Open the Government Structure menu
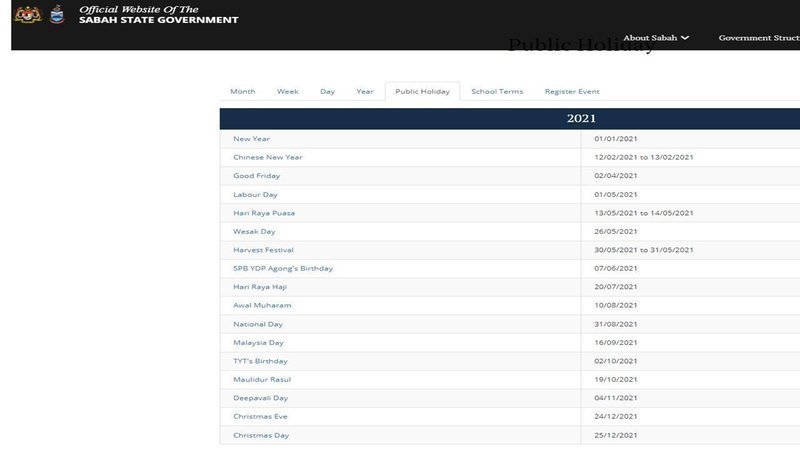This screenshot has height=450, width=800. 758,38
